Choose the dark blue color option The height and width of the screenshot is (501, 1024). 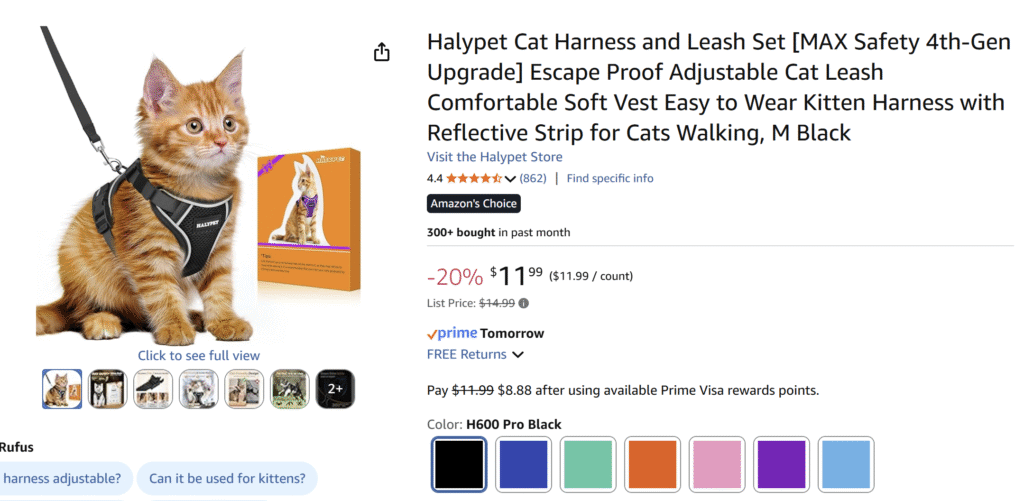(x=523, y=464)
